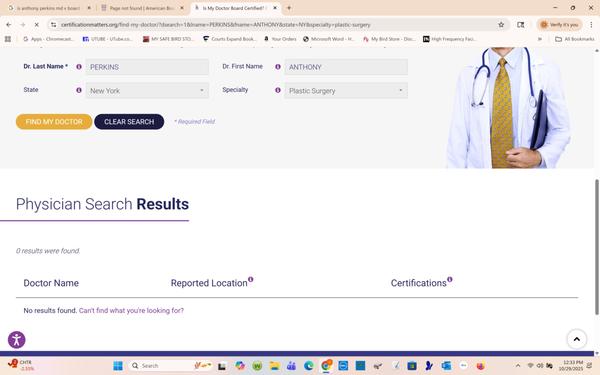Open the MY SAFE BIRD STORE bookmark
This screenshot has width=600, height=375.
coord(168,39)
